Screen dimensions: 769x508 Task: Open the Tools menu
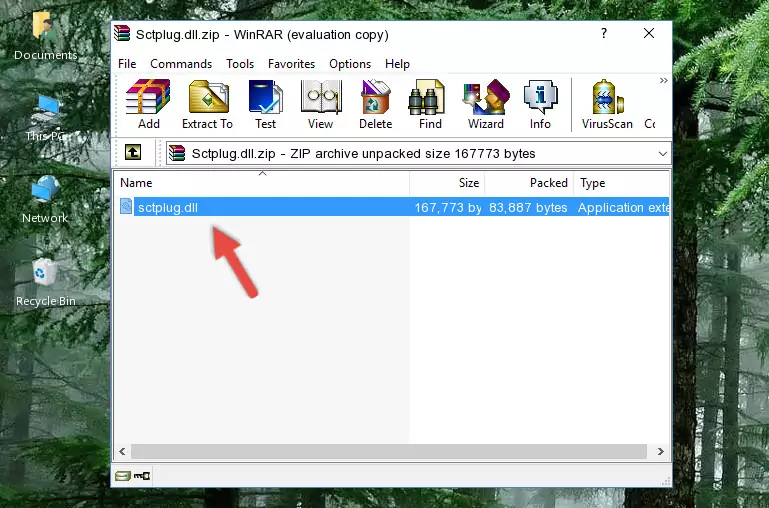click(240, 64)
